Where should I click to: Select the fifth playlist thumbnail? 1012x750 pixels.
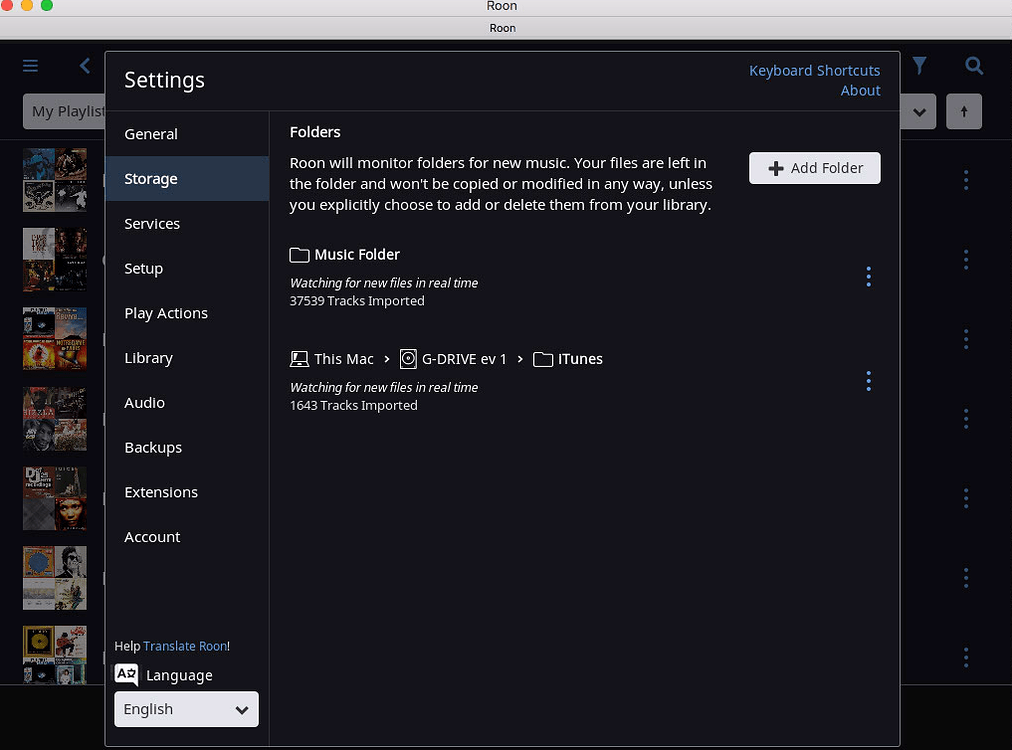pyautogui.click(x=55, y=498)
